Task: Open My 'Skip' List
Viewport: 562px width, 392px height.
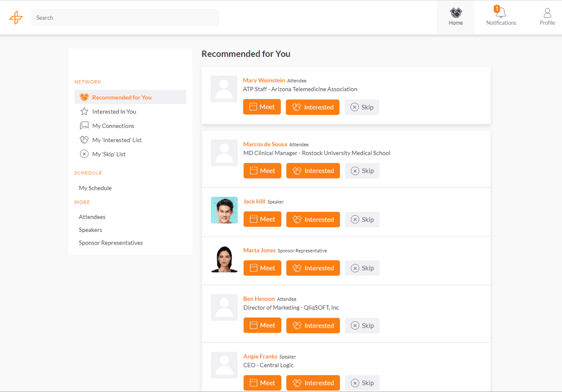Action: tap(103, 154)
